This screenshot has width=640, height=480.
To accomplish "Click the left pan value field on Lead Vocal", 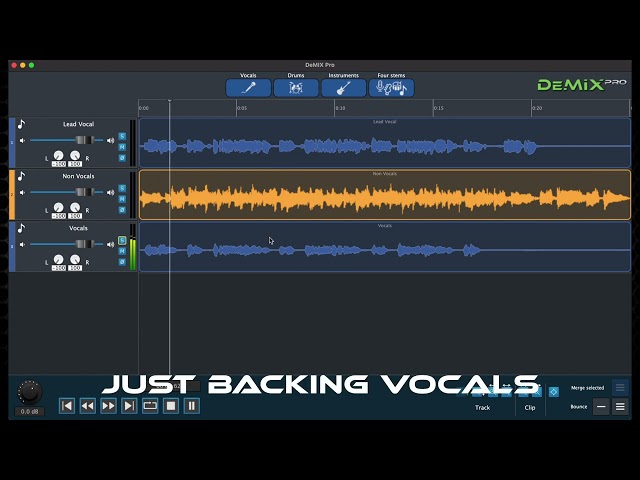I will (59, 164).
